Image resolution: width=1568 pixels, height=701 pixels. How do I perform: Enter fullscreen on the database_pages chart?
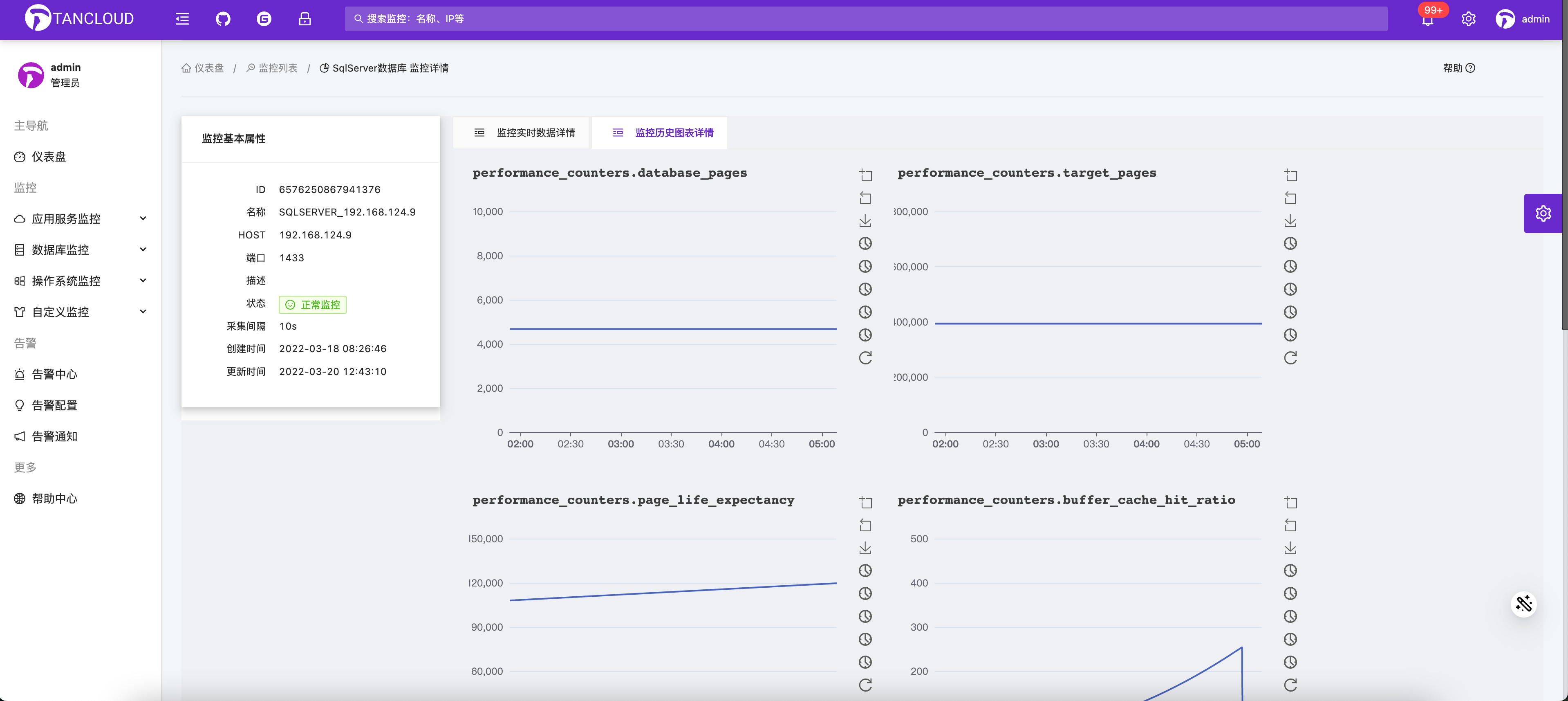click(865, 175)
